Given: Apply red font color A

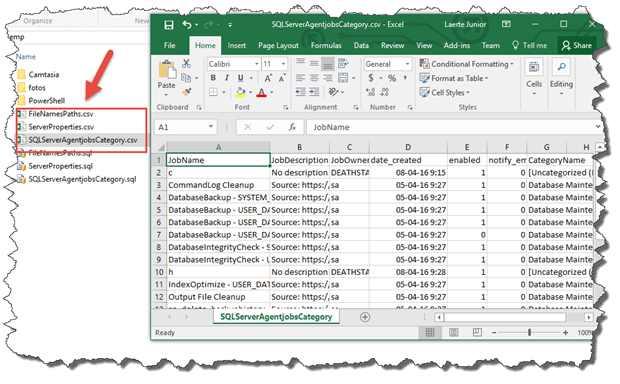Looking at the screenshot, I should pos(261,93).
